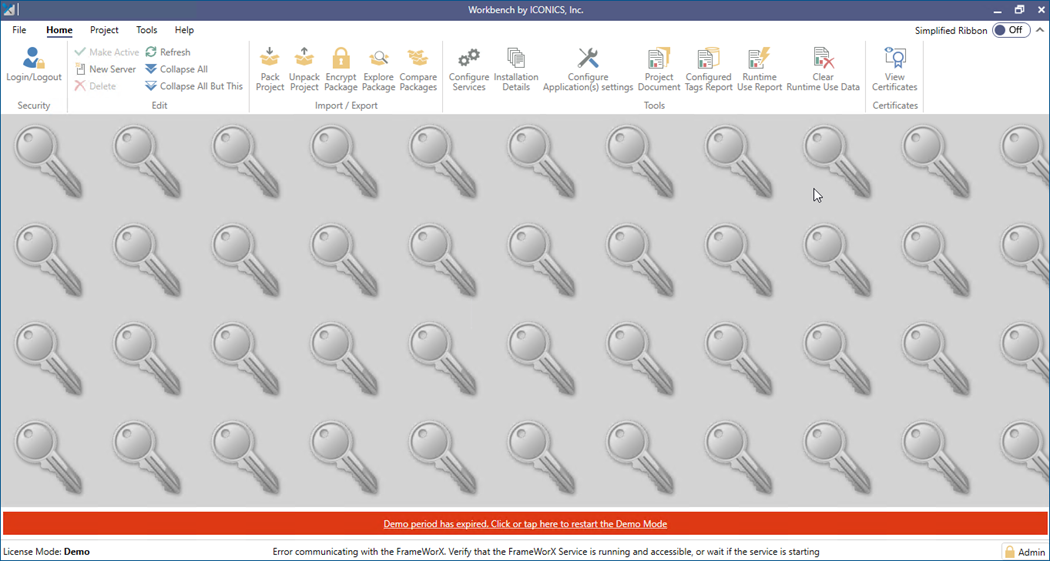The image size is (1050, 561).
Task: Open Explore Package tool
Action: point(378,69)
